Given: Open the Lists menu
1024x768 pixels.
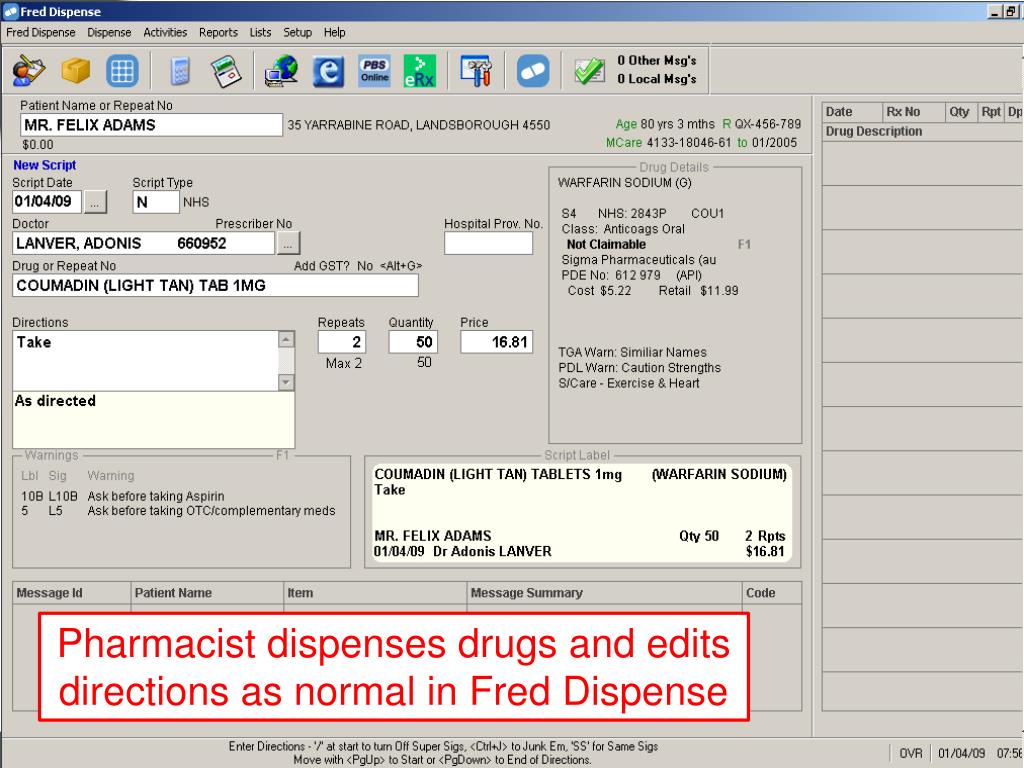Looking at the screenshot, I should coord(260,32).
